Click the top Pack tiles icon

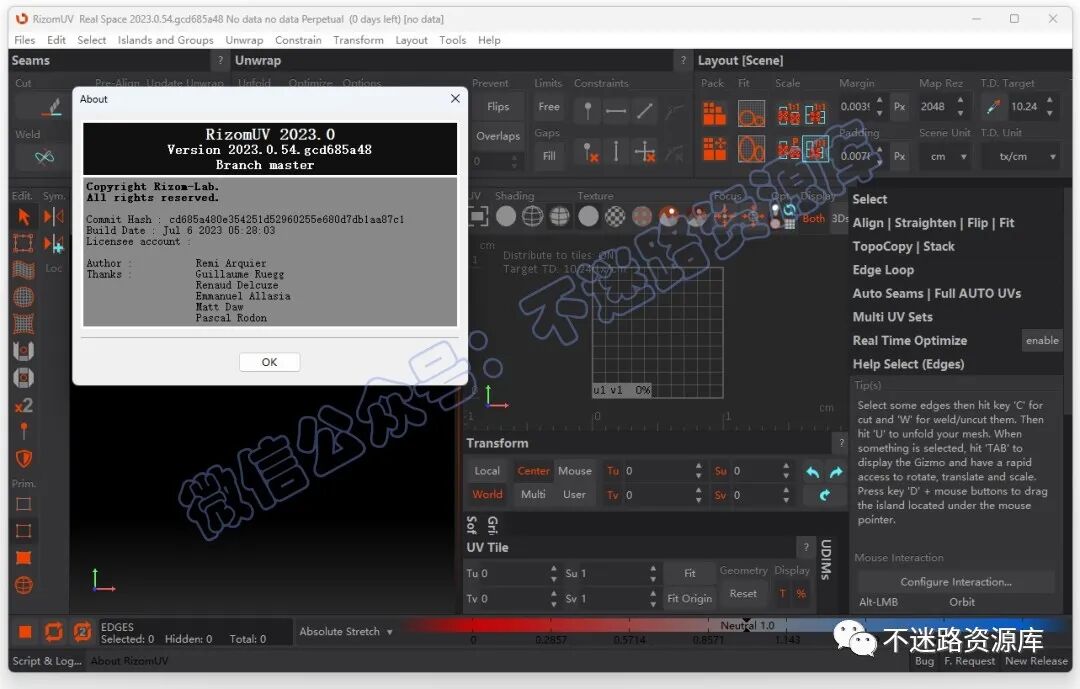(714, 114)
